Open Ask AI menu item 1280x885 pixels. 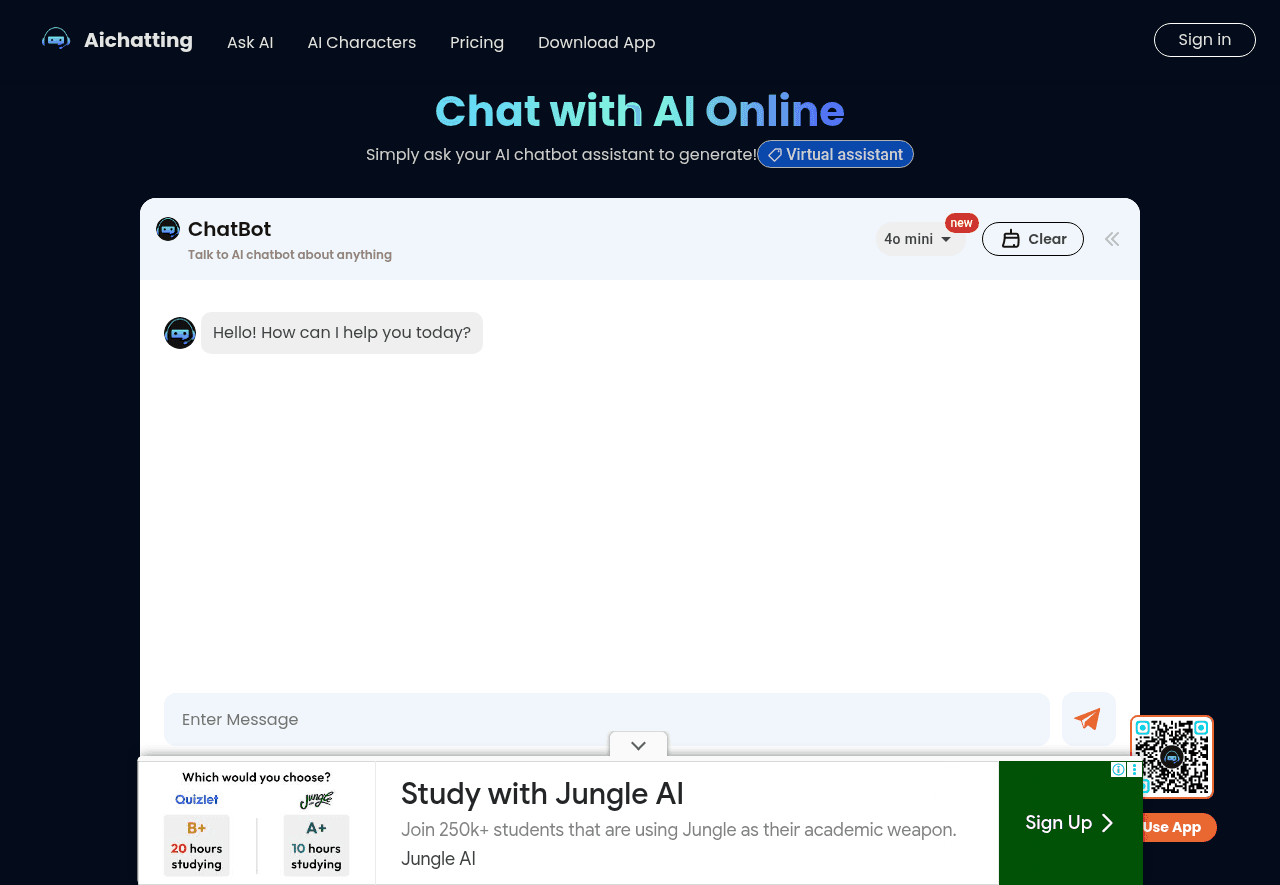(x=250, y=43)
